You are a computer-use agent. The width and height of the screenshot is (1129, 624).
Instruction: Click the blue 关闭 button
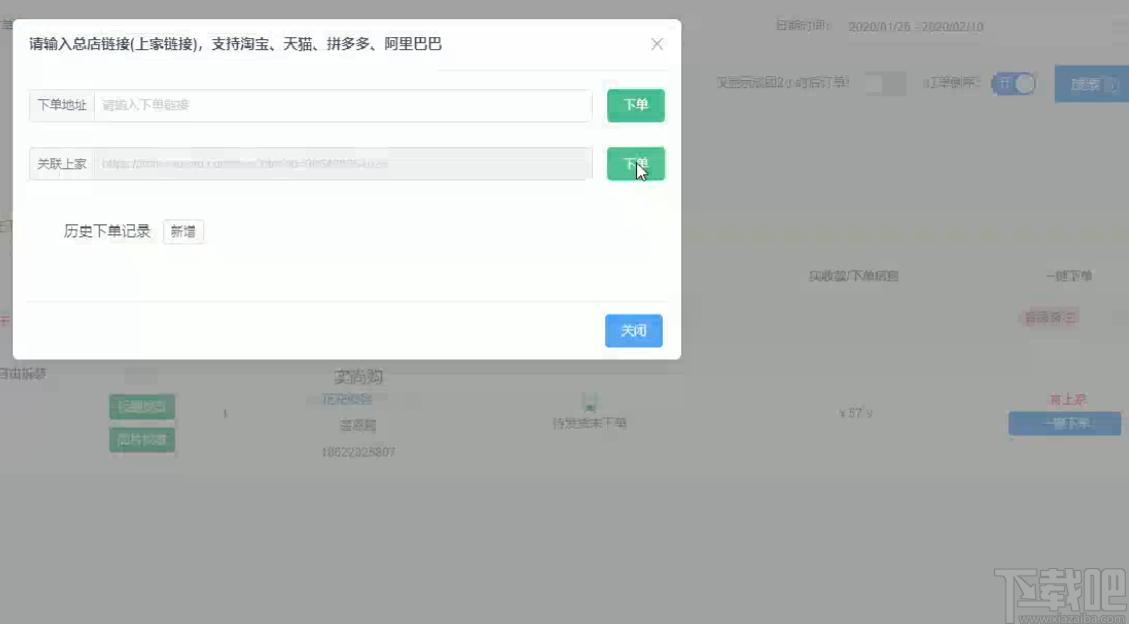pyautogui.click(x=634, y=330)
